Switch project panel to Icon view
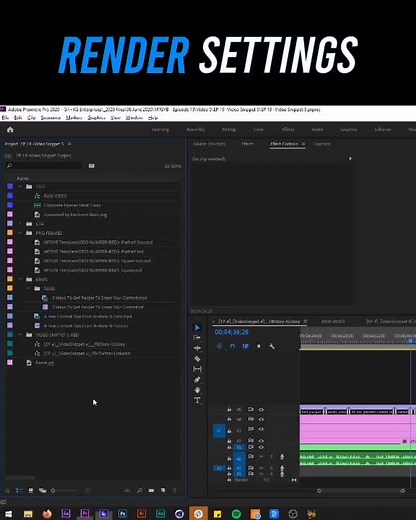This screenshot has width=416, height=520. [x=31, y=491]
